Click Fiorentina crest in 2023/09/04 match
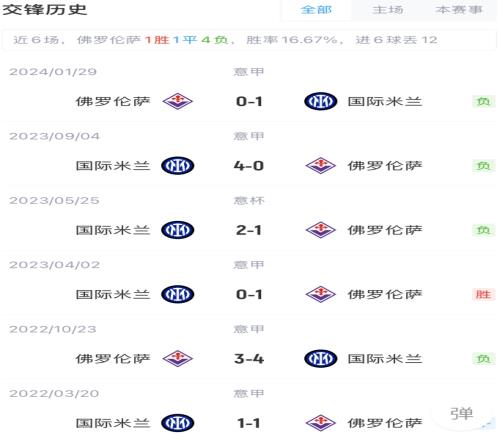 pos(321,166)
